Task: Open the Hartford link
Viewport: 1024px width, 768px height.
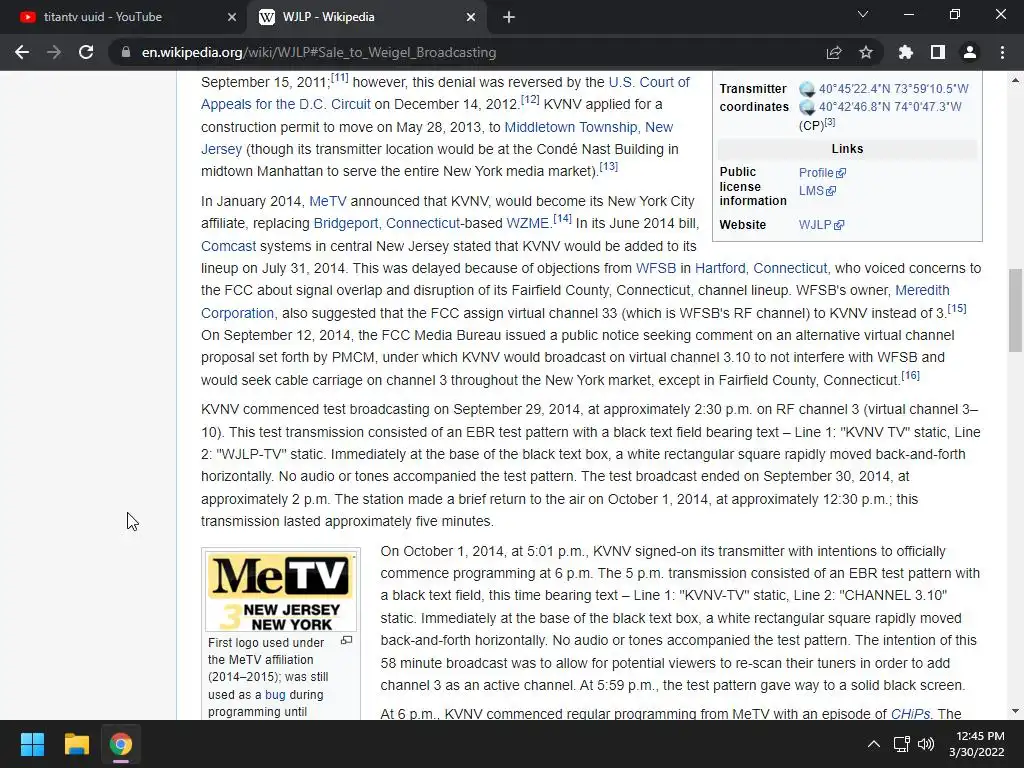Action: 720,268
